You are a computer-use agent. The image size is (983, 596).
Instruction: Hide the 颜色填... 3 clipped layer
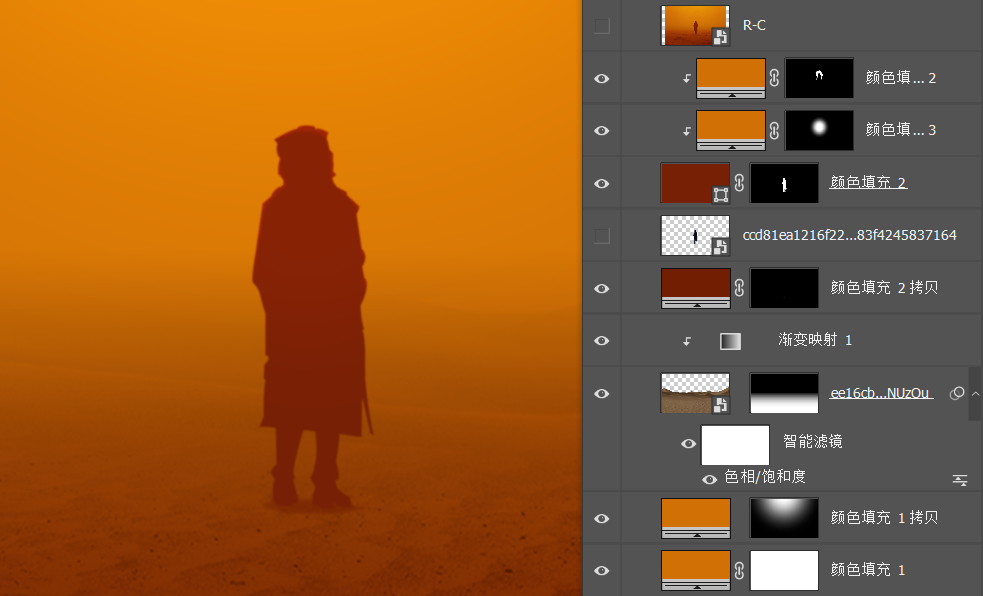point(601,130)
